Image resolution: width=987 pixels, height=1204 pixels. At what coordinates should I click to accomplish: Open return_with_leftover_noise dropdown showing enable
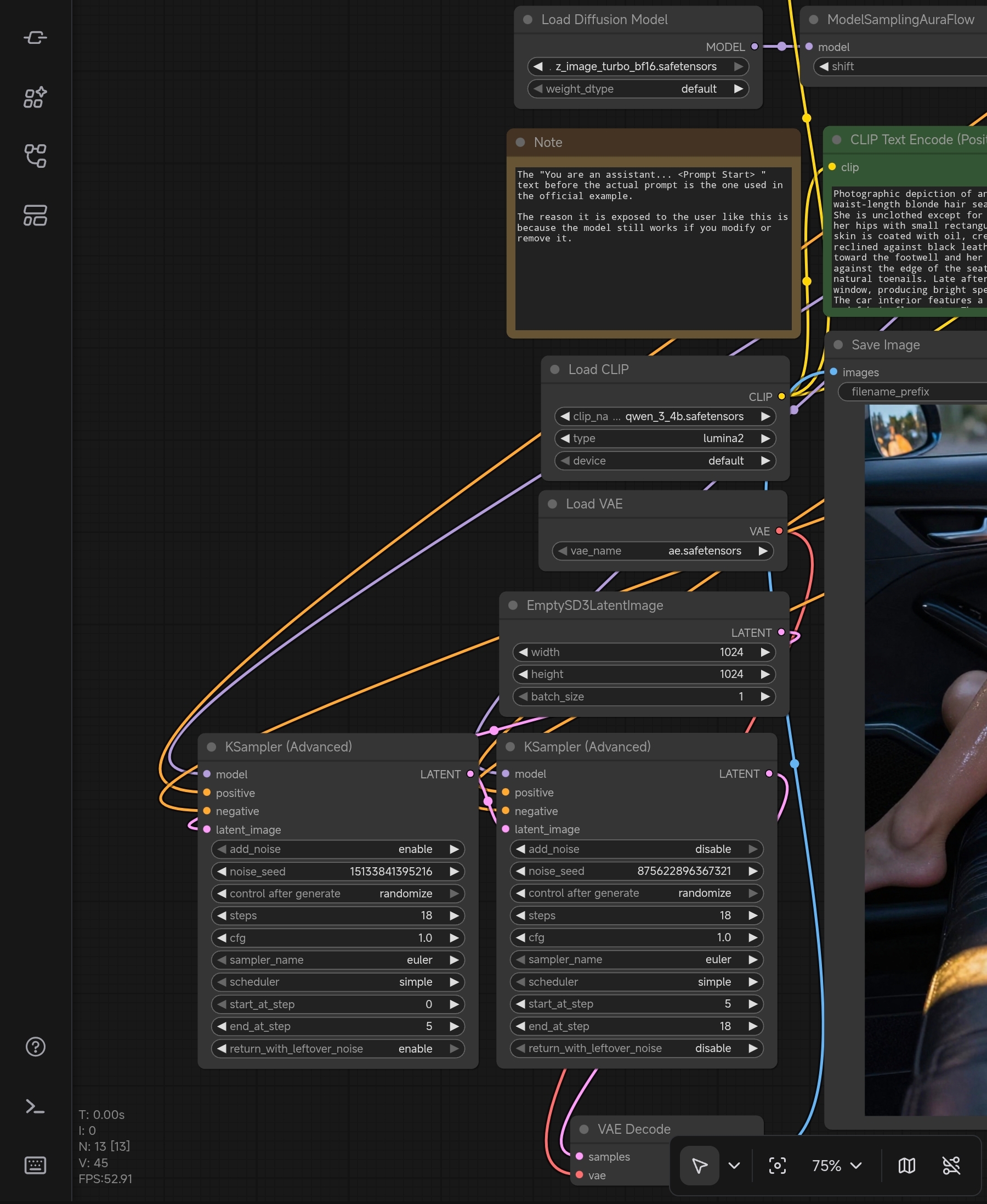coord(338,1049)
